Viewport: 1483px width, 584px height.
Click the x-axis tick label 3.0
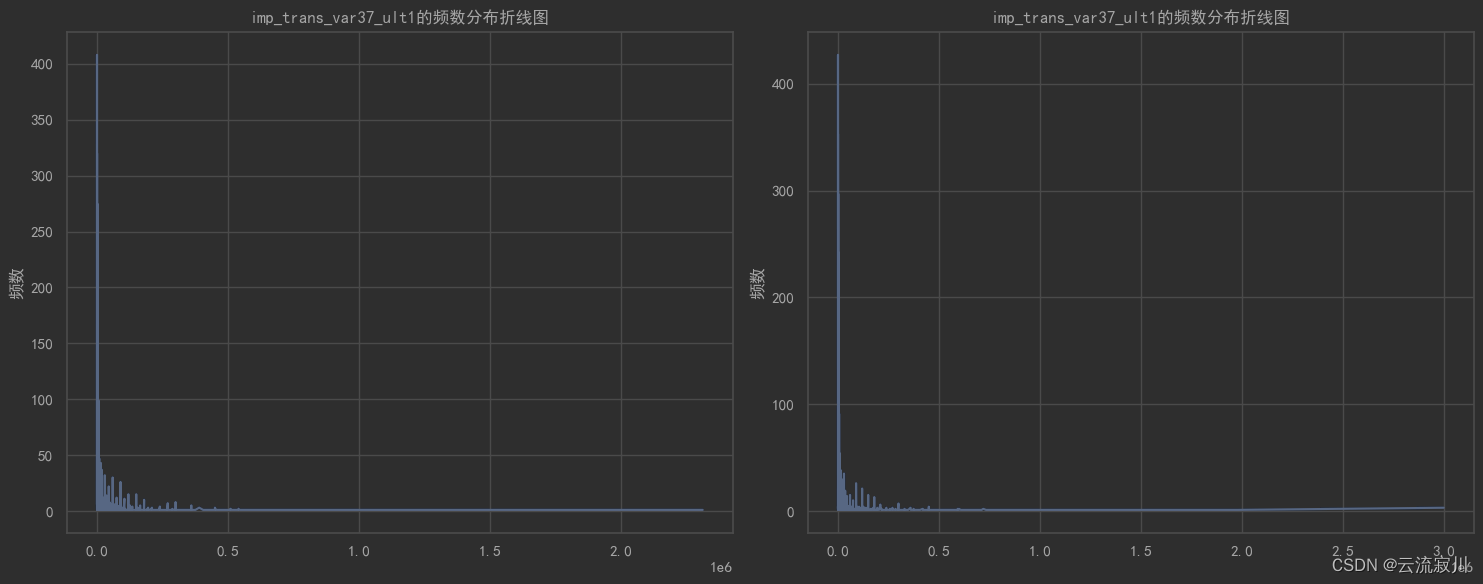coord(1444,551)
